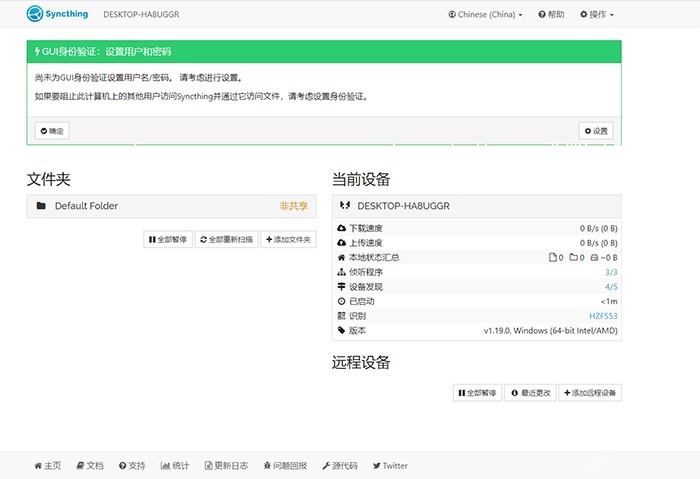Image resolution: width=700 pixels, height=479 pixels.
Task: Click the 3/3 listeners value
Action: 611,272
